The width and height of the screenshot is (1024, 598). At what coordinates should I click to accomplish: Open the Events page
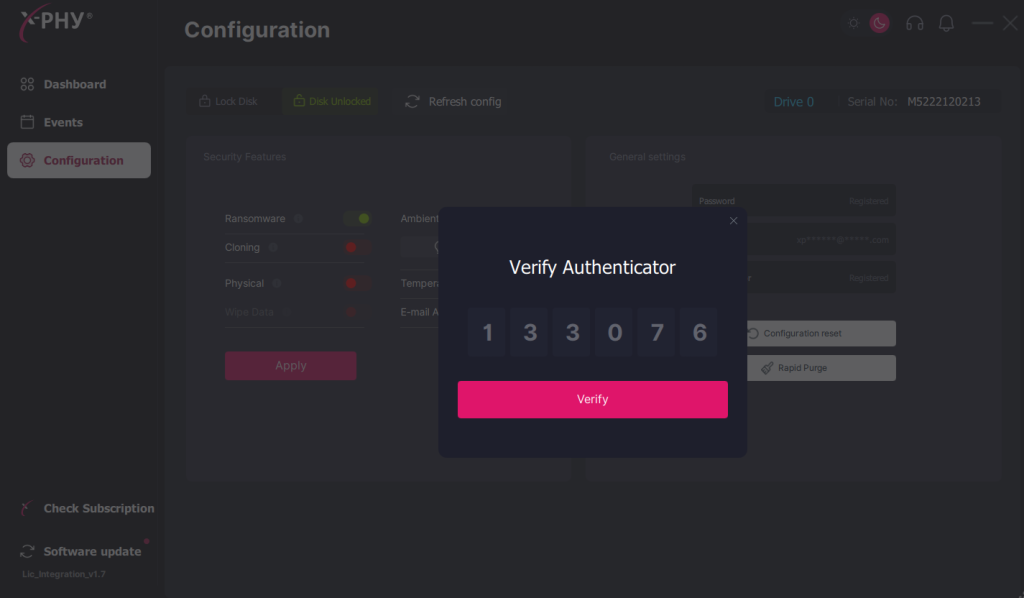coord(63,123)
